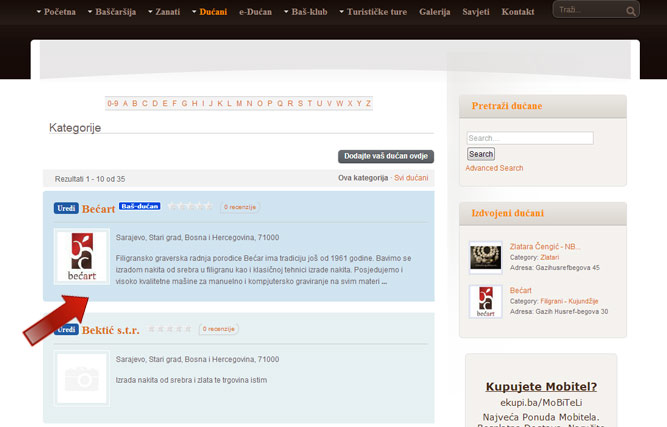Filter listings by letter F
The width and height of the screenshot is (667, 427).
tap(174, 103)
